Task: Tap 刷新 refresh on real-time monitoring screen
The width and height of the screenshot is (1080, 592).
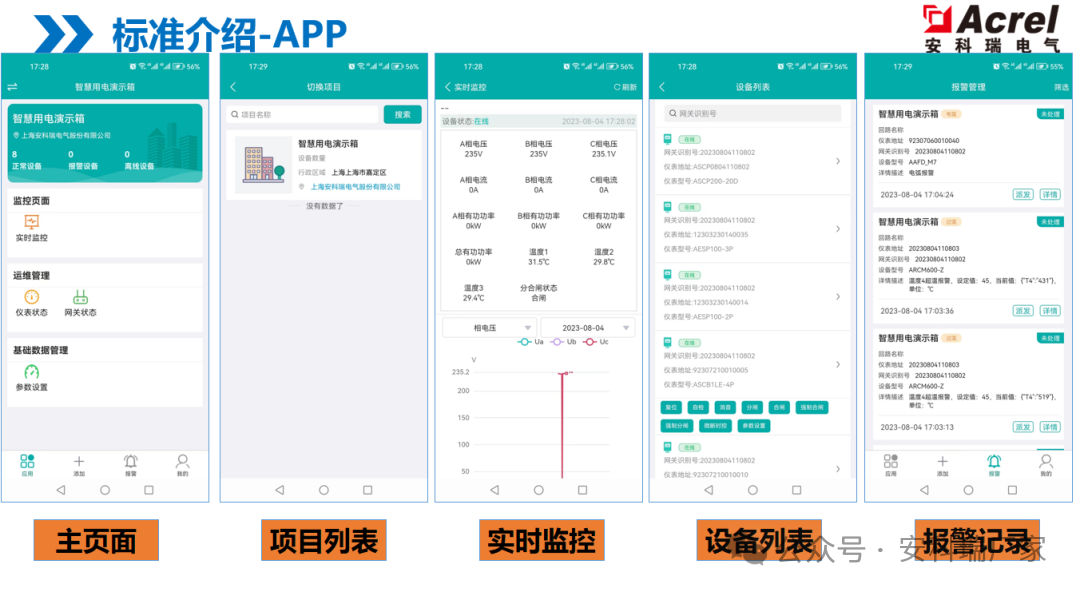Action: coord(625,87)
